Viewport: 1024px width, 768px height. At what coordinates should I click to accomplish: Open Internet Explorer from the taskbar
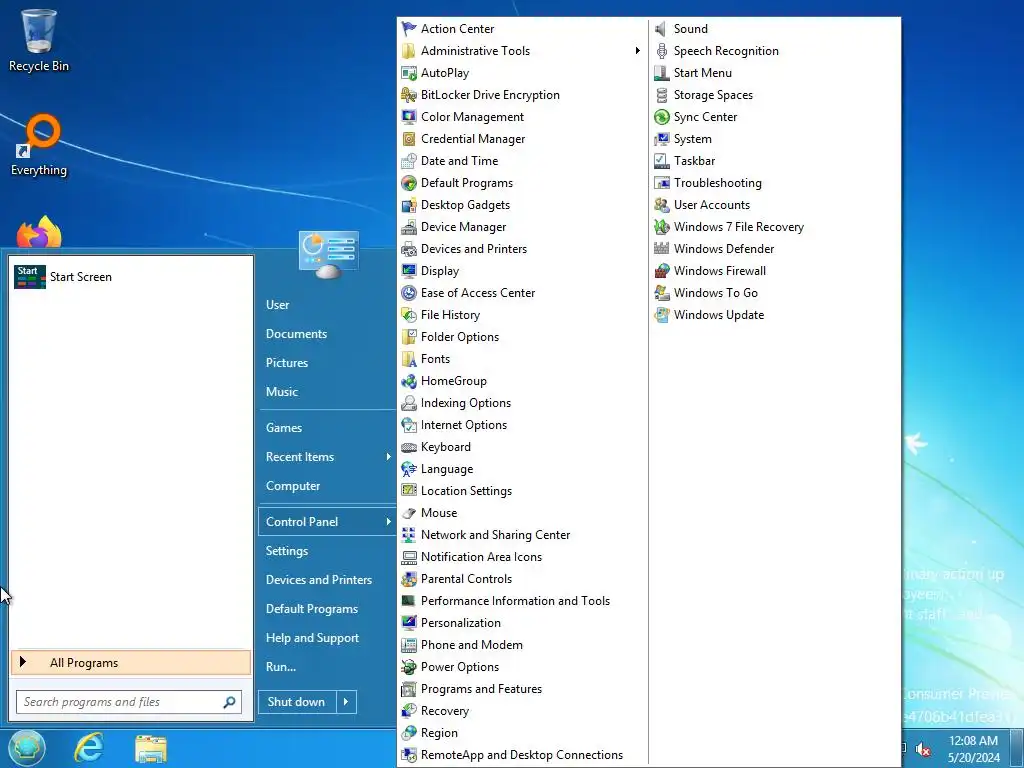(x=89, y=748)
